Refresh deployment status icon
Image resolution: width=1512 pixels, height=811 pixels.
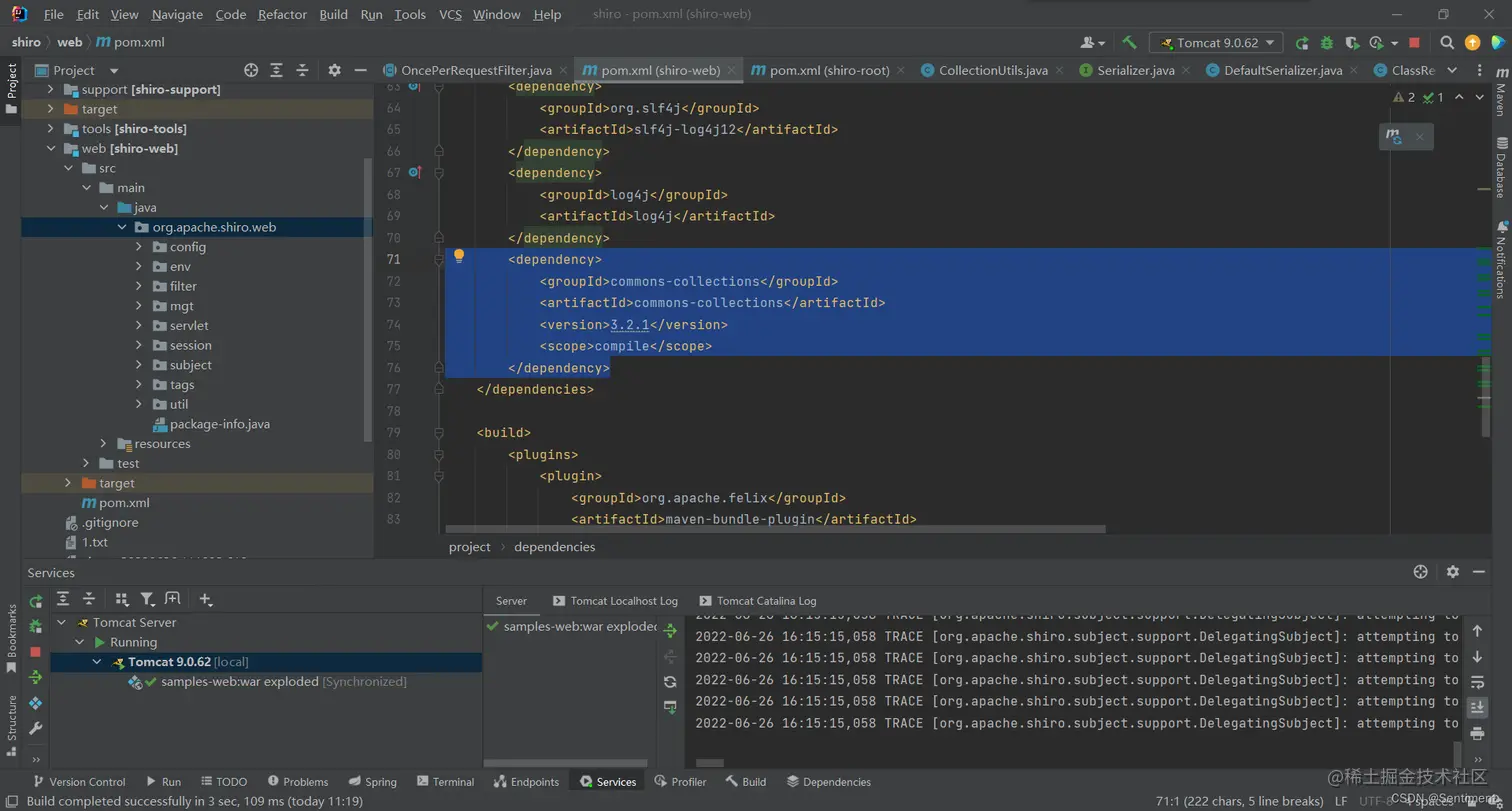670,681
